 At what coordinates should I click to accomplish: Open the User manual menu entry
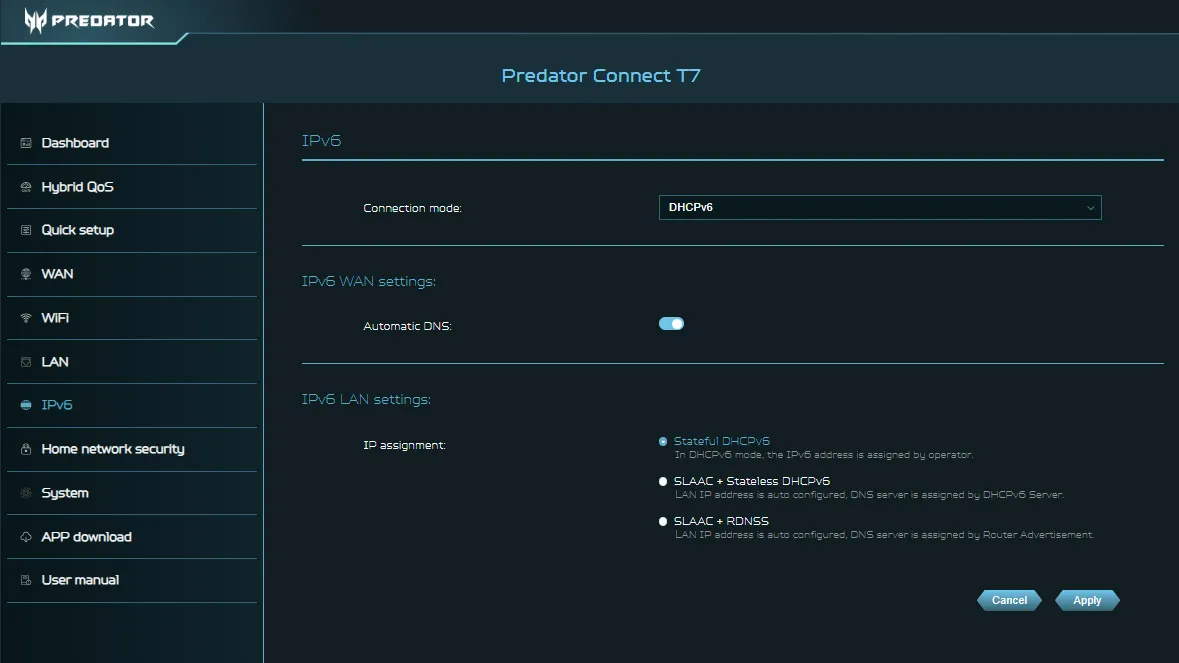click(x=25, y=580)
